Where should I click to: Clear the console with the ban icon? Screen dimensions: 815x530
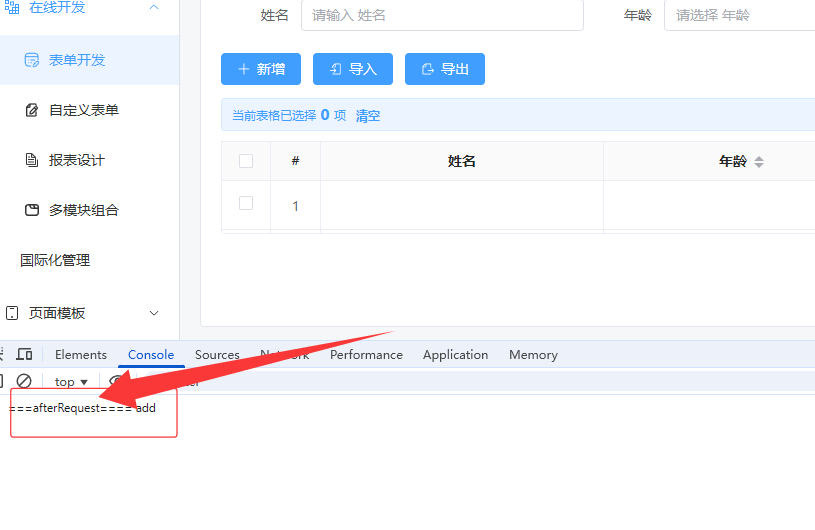click(24, 381)
